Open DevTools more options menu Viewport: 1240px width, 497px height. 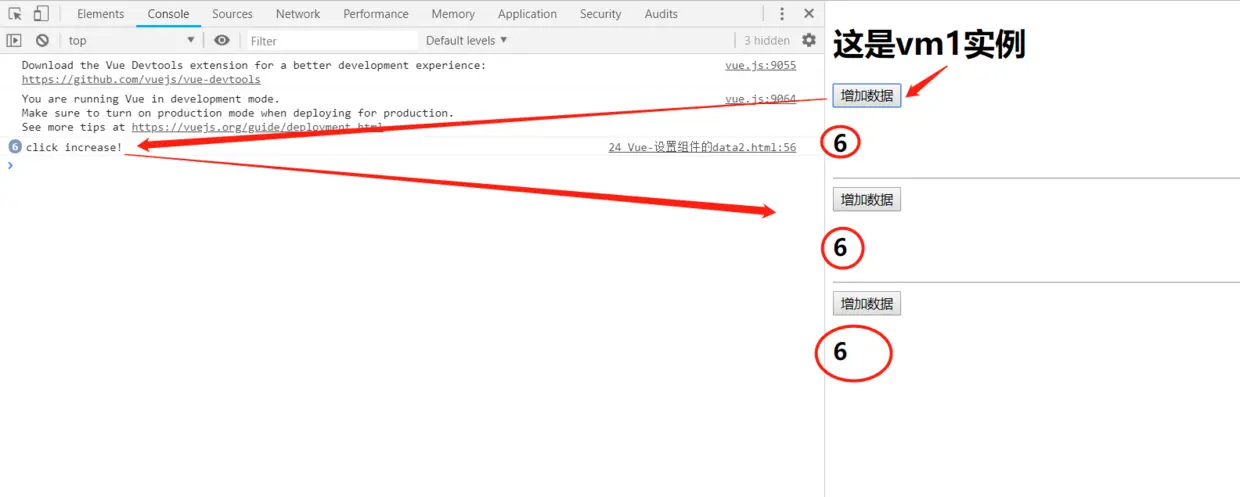pyautogui.click(x=782, y=14)
